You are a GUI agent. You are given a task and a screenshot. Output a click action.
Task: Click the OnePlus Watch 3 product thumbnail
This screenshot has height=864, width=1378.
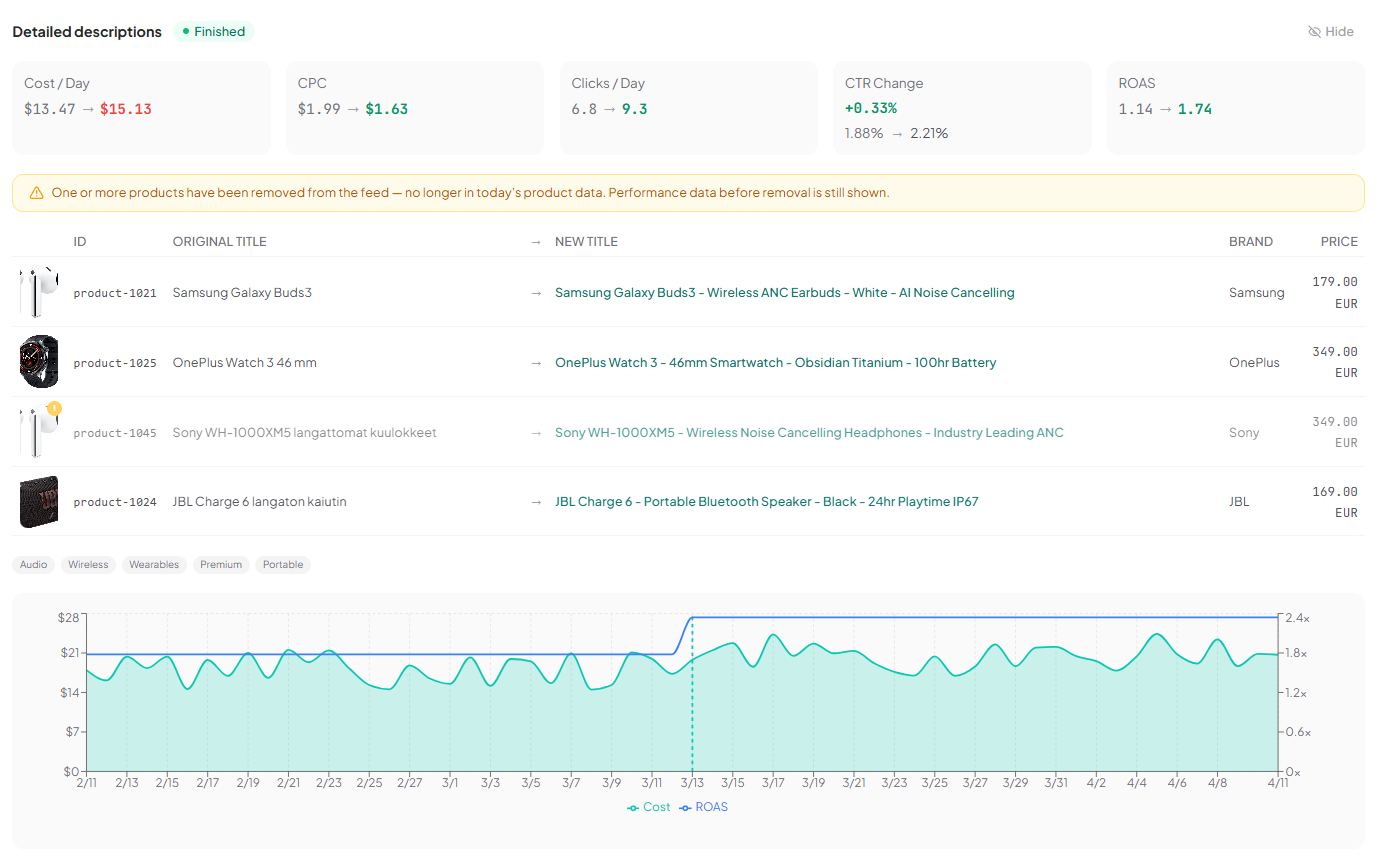click(x=38, y=361)
